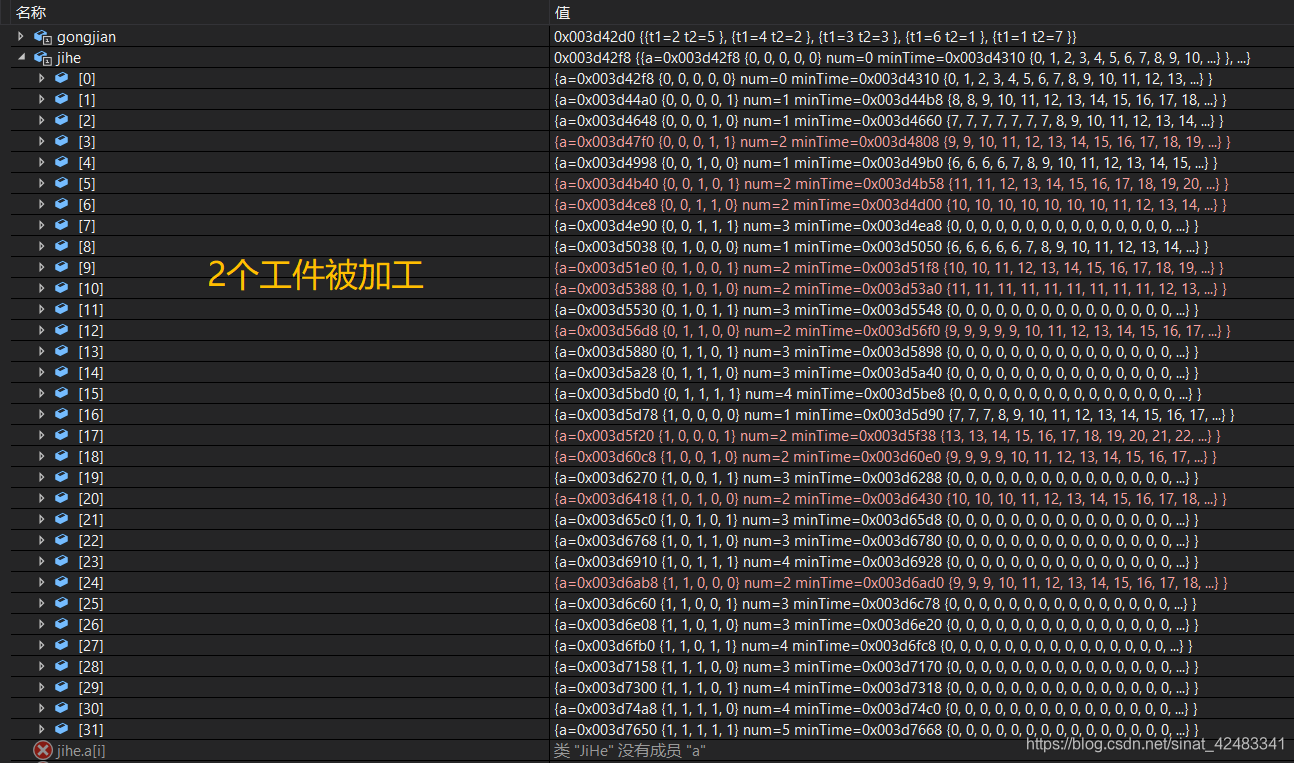Click the cube icon of element [4]
Image resolution: width=1294 pixels, height=763 pixels.
point(62,162)
